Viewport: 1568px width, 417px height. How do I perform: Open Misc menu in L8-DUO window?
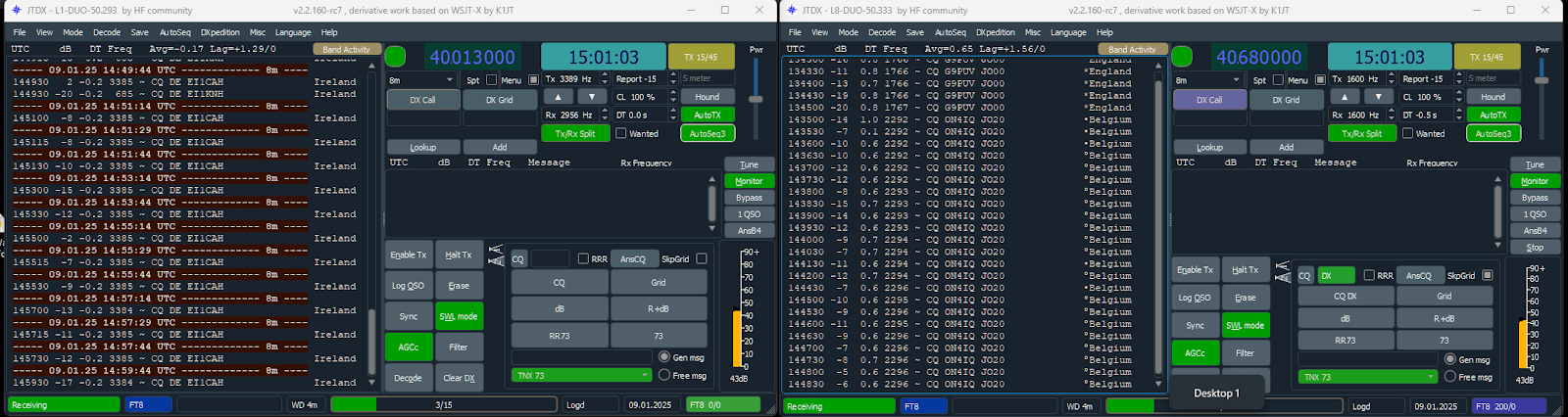tap(1033, 32)
